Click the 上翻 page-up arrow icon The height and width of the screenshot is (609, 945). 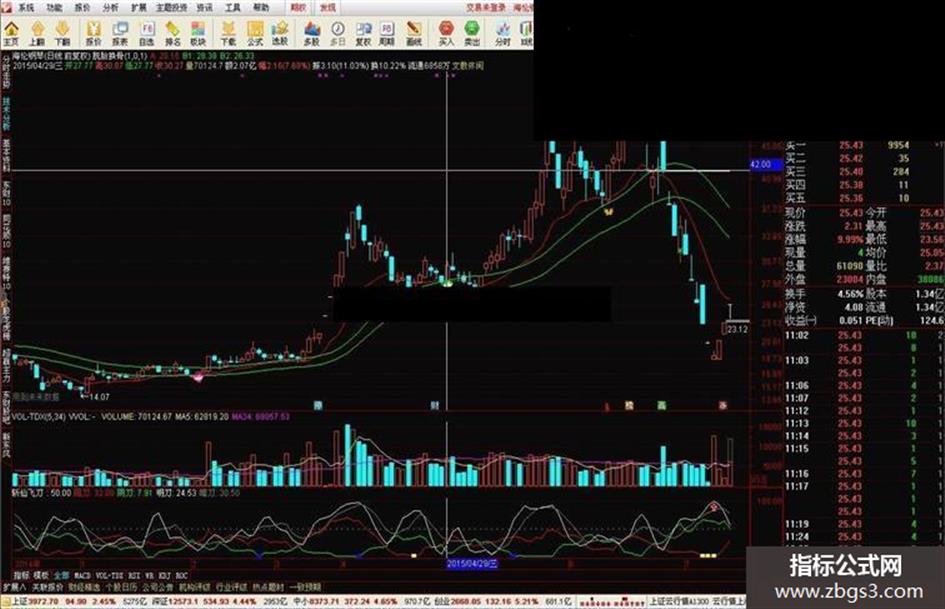coord(37,33)
